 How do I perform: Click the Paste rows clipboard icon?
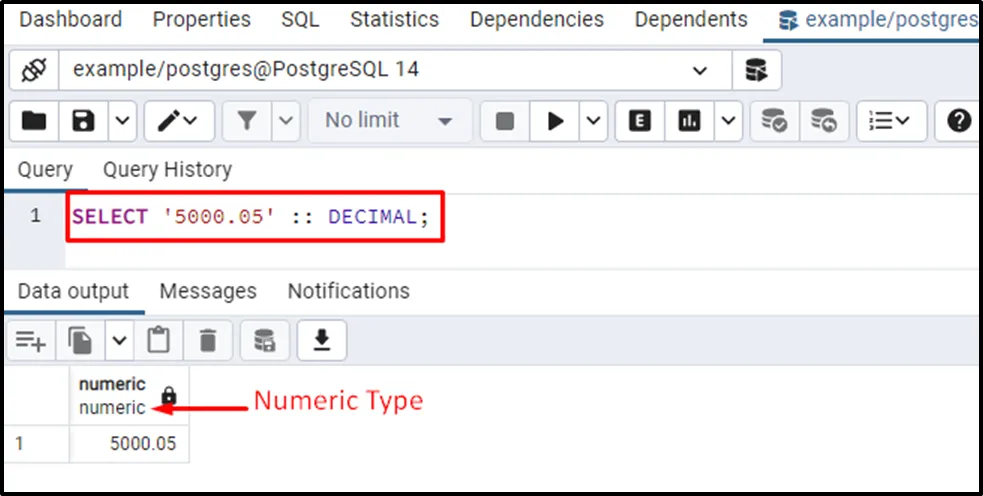158,341
